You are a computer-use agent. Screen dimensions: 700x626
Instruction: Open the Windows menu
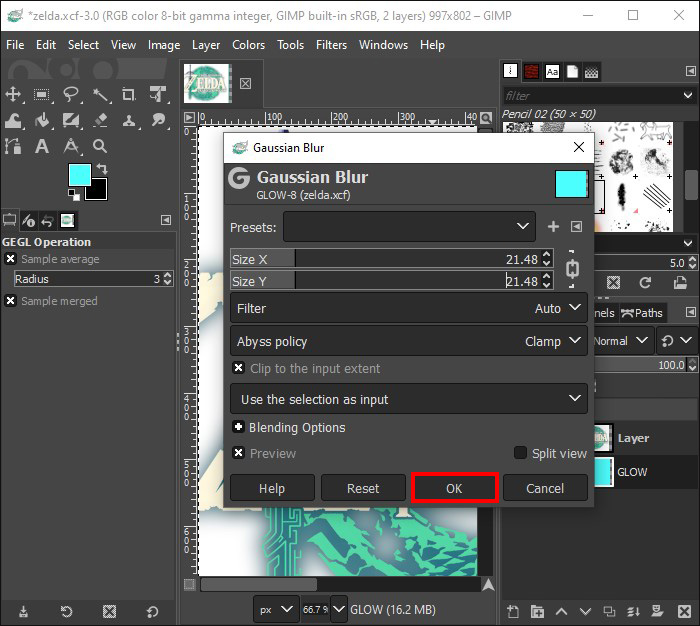click(383, 45)
